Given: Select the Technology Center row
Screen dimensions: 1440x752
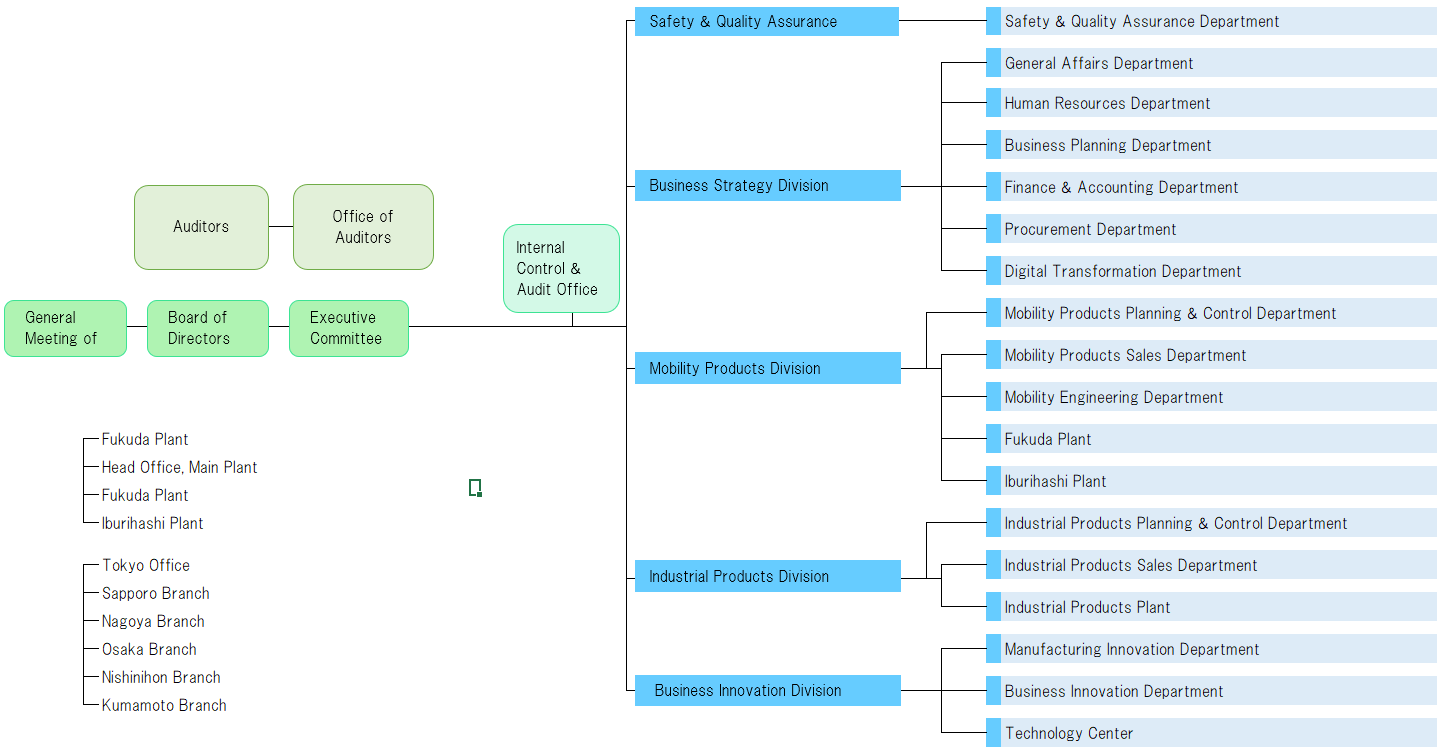Looking at the screenshot, I should pos(1069,733).
